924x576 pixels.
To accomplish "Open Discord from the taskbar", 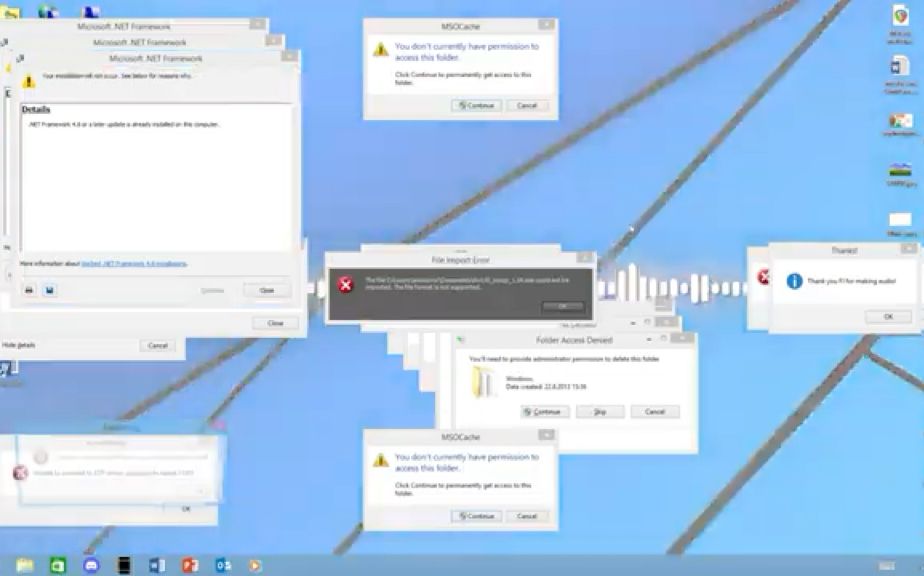I will click(91, 565).
